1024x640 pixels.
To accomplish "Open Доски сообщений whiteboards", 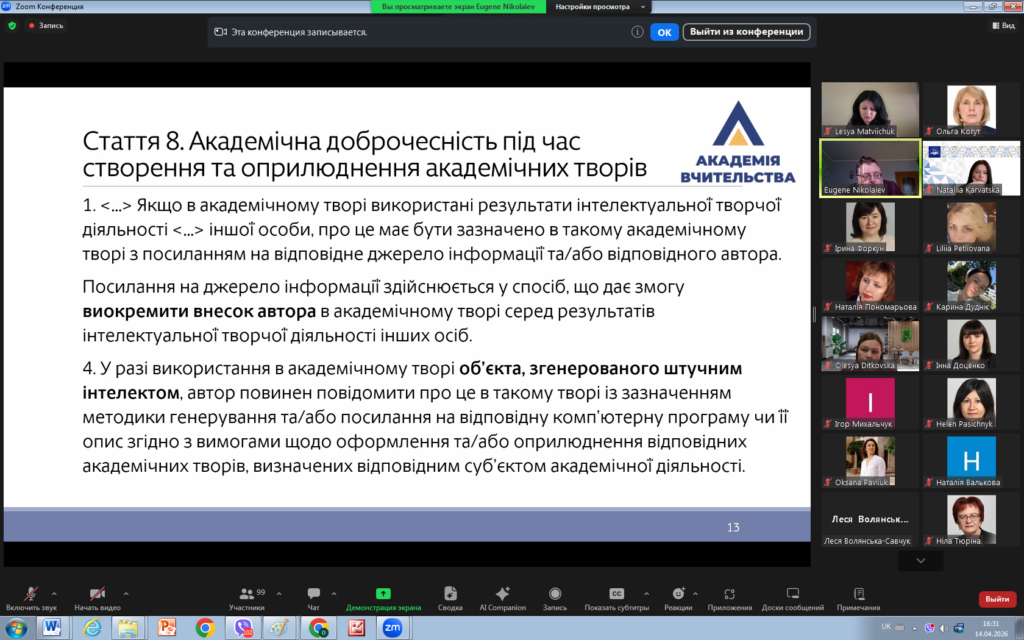I will coord(792,594).
